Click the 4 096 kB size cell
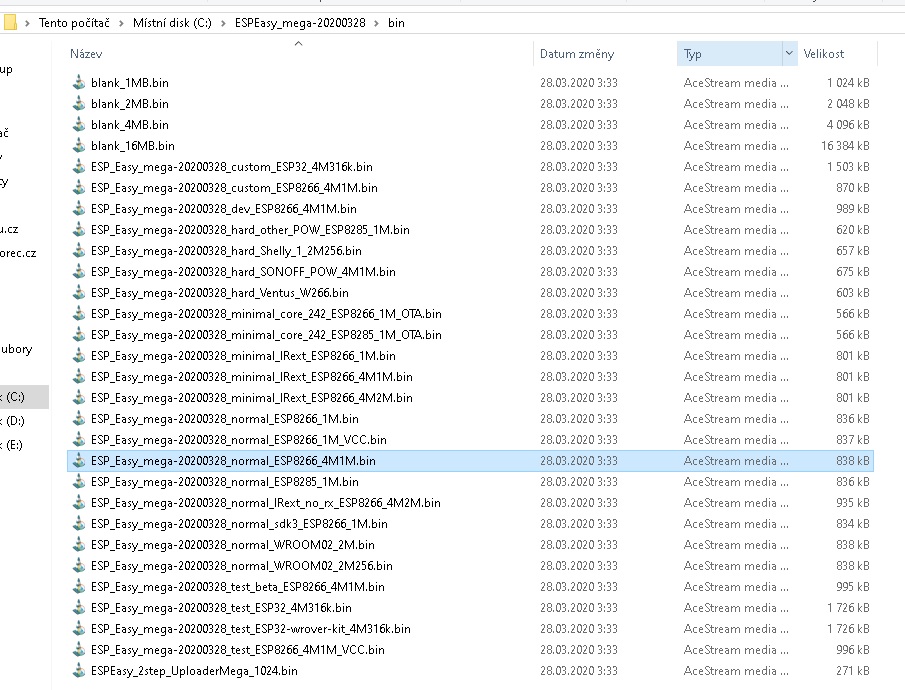 pos(848,125)
